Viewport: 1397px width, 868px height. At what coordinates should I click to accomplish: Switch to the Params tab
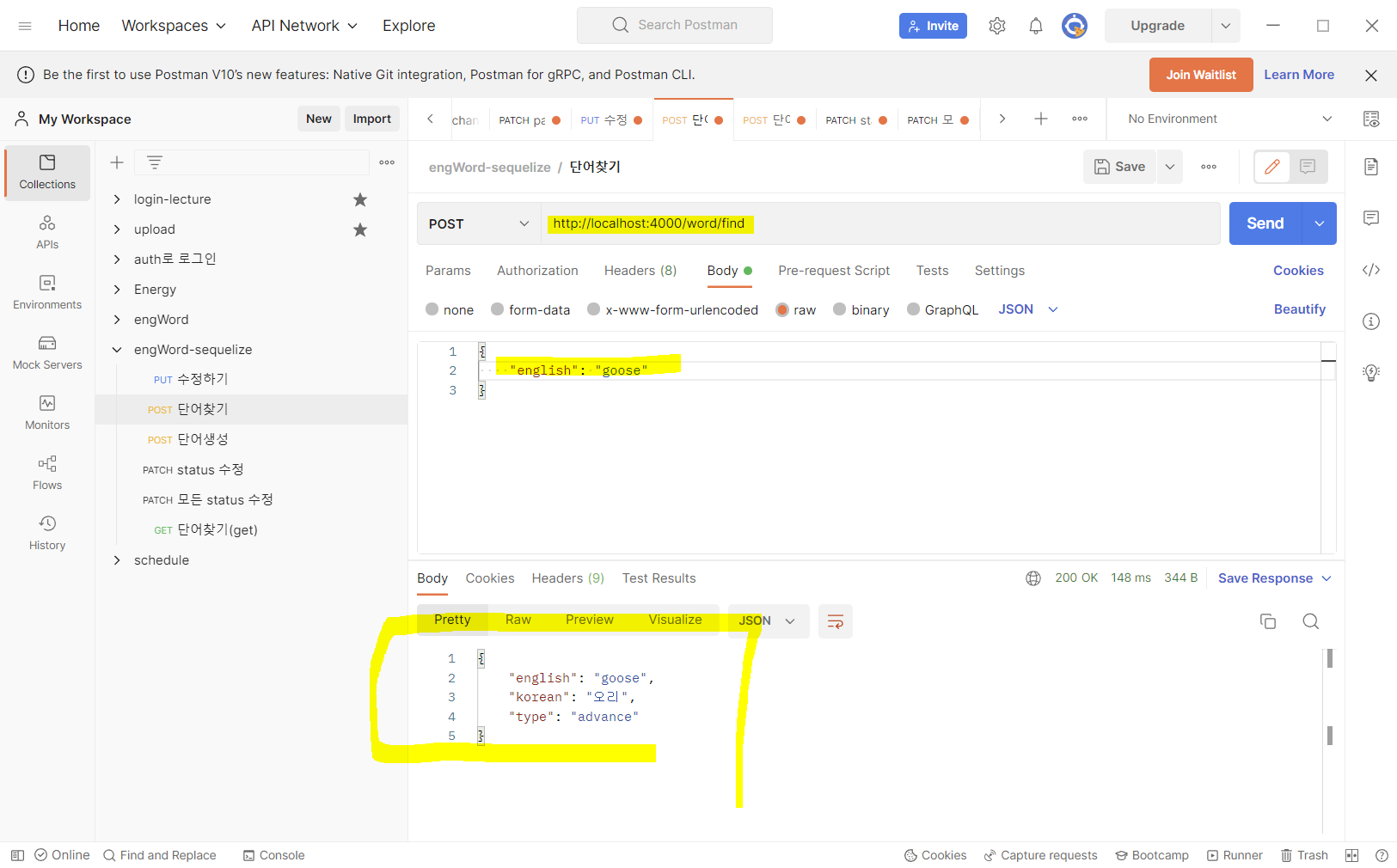[448, 271]
